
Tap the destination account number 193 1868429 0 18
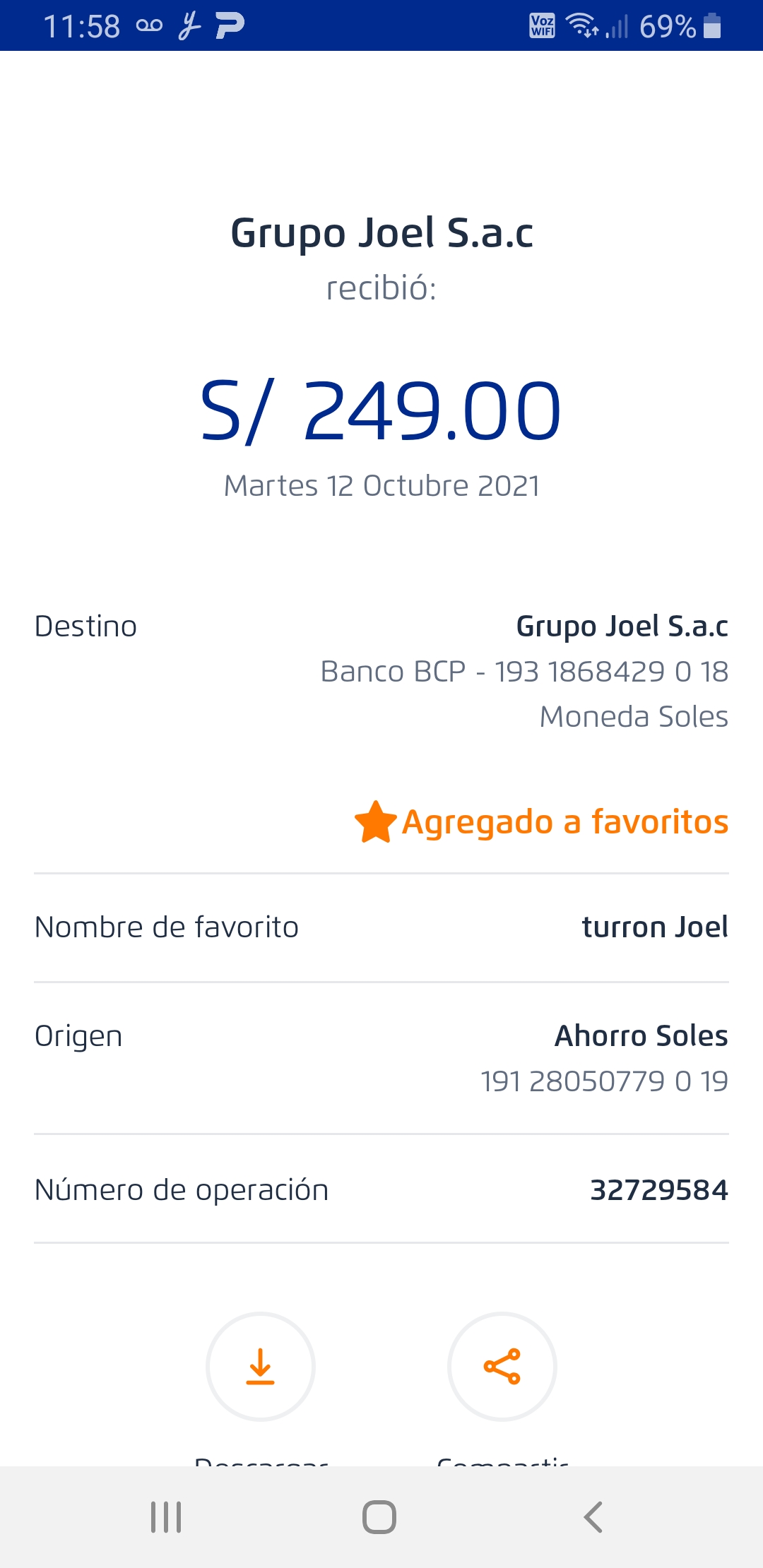point(611,672)
